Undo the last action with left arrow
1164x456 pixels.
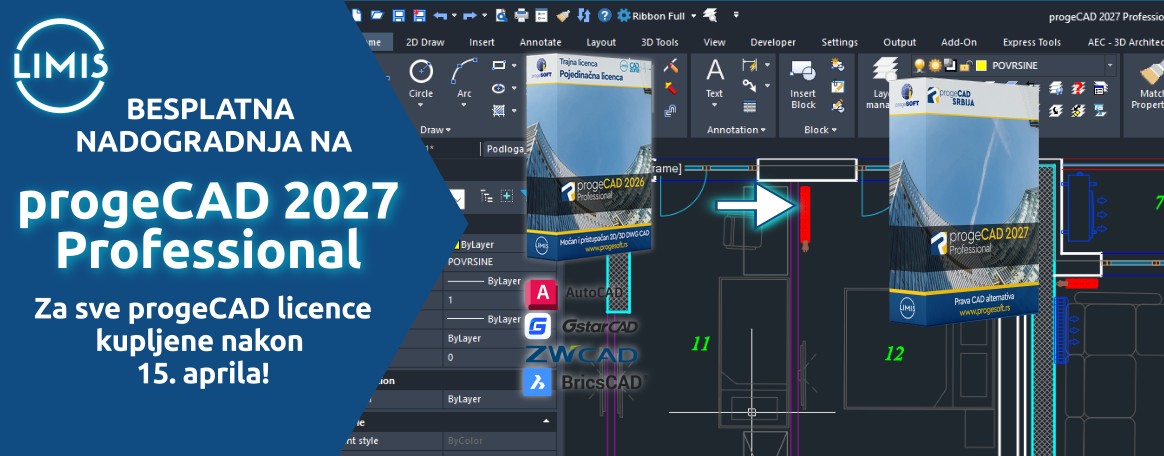(x=441, y=16)
